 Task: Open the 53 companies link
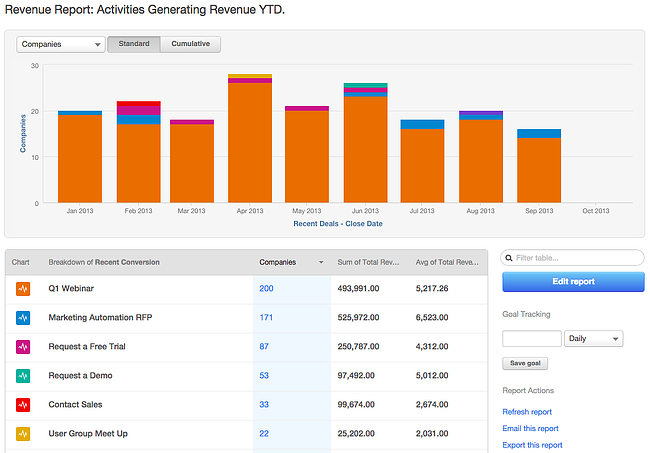(x=264, y=375)
